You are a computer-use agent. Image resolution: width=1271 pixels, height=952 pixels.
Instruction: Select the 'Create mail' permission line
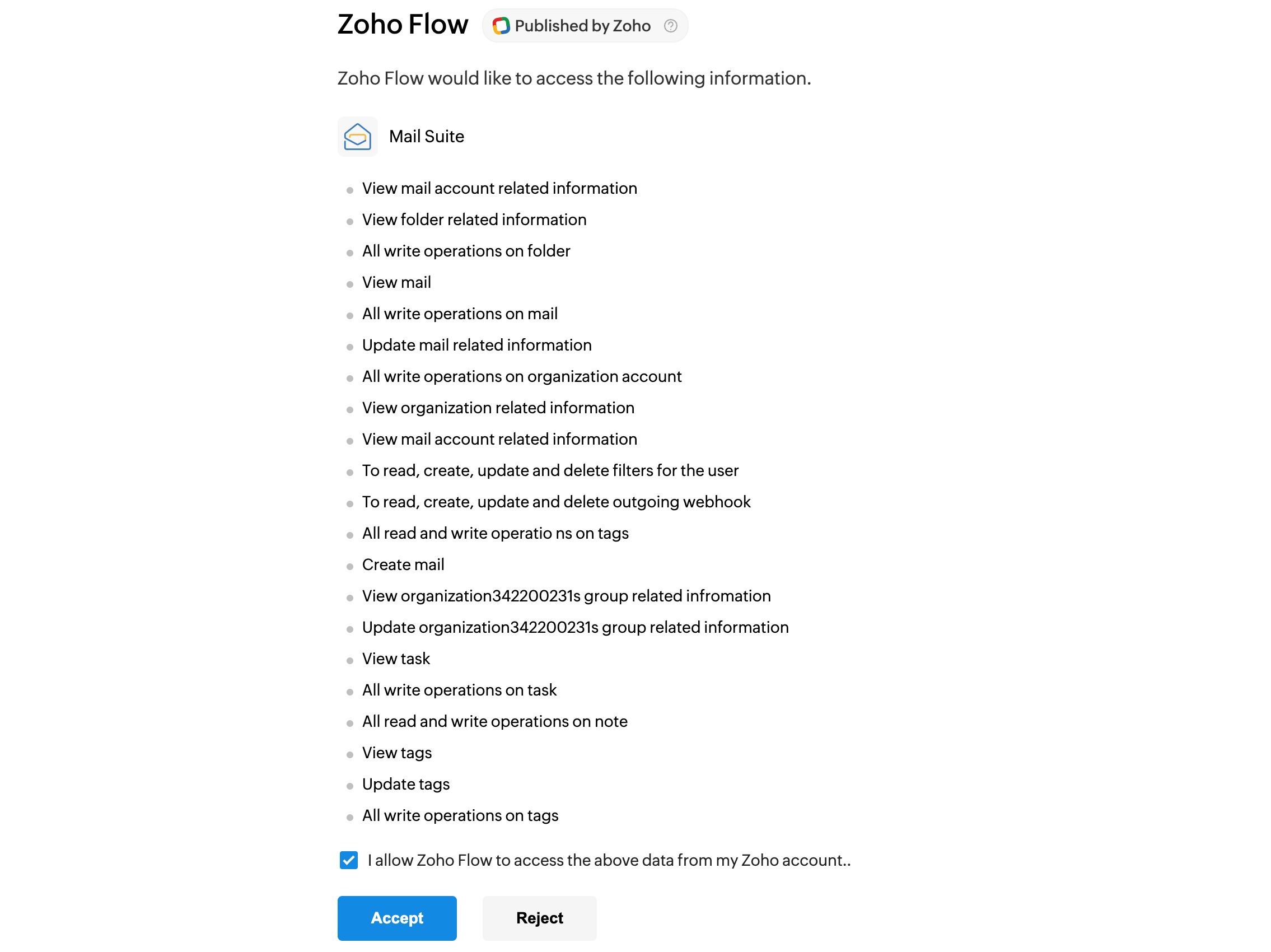point(403,564)
